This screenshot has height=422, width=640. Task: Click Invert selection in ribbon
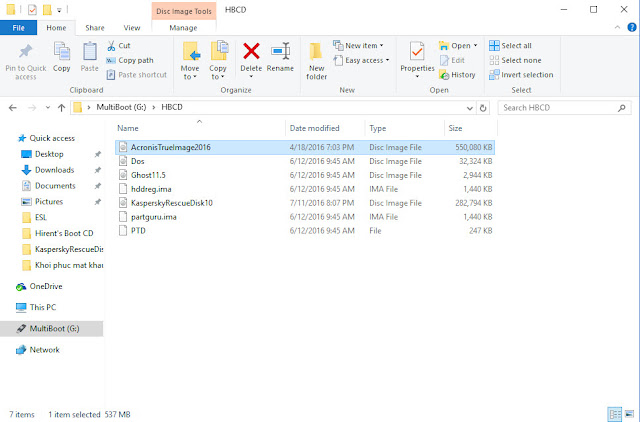521,75
